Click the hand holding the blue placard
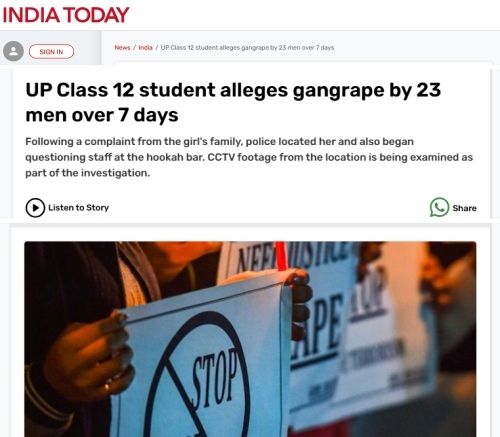The height and width of the screenshot is (437, 500). point(90,353)
